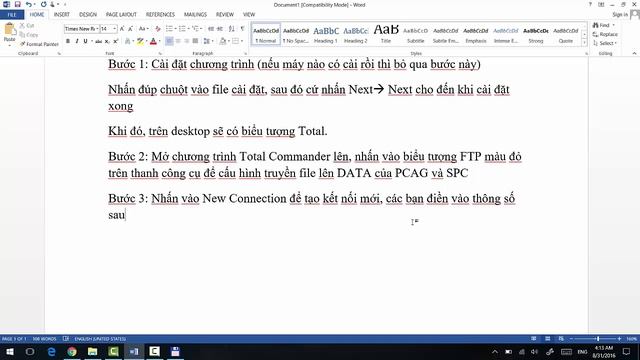
Task: Toggle Bold formatting
Action: [68, 41]
